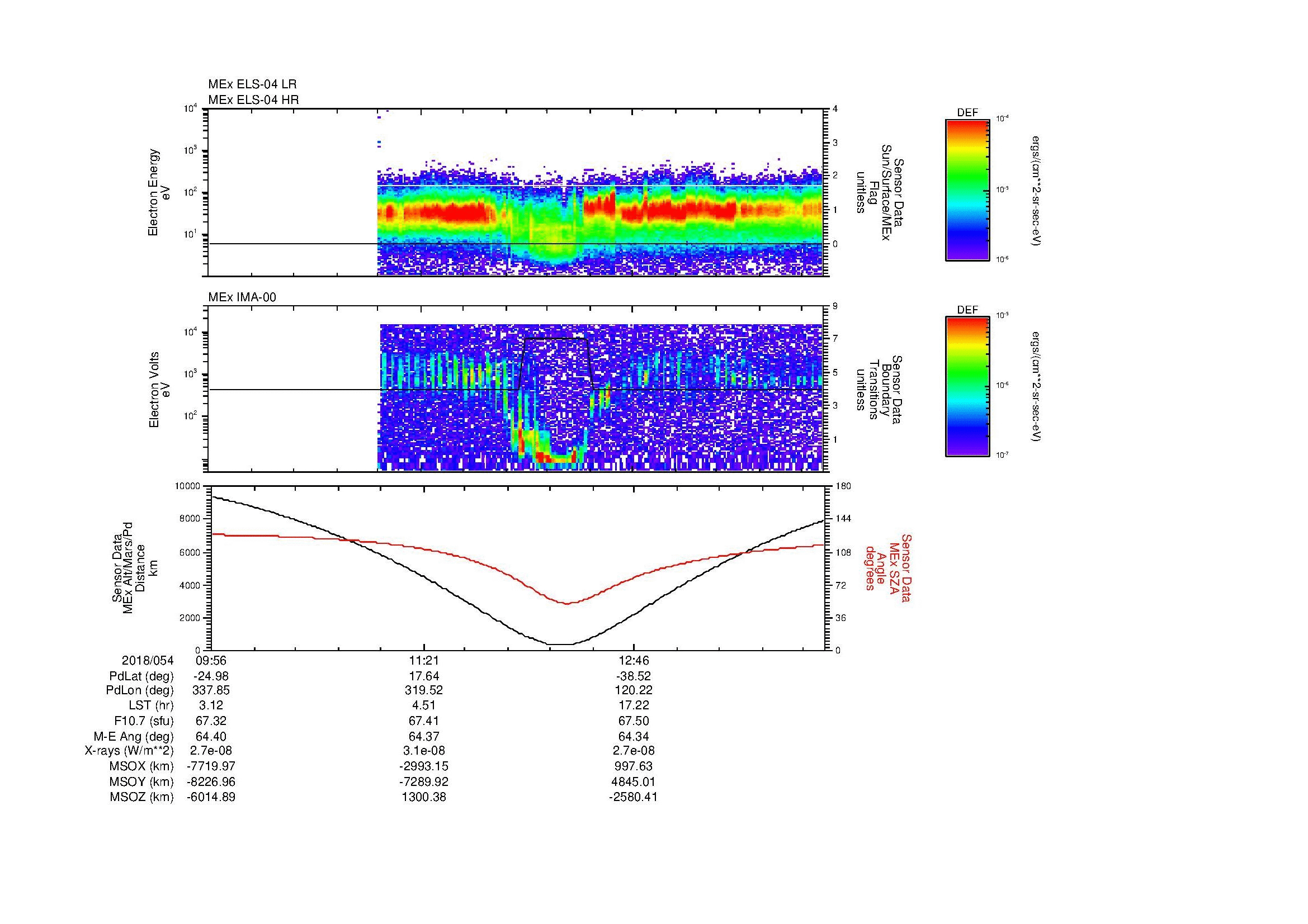Click the F10.7 value '67.41'
Image resolution: width=1308 pixels, height=924 pixels.
tap(423, 721)
